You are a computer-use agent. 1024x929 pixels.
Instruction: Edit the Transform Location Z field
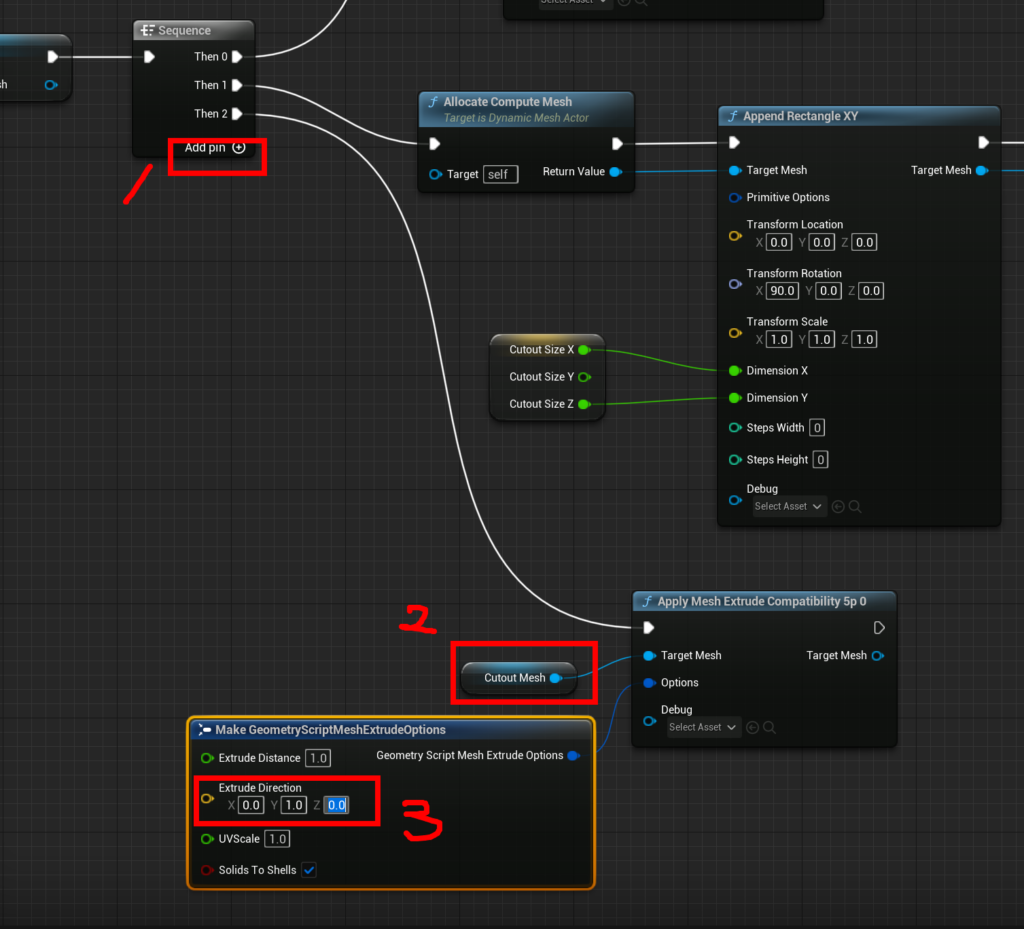[x=865, y=242]
